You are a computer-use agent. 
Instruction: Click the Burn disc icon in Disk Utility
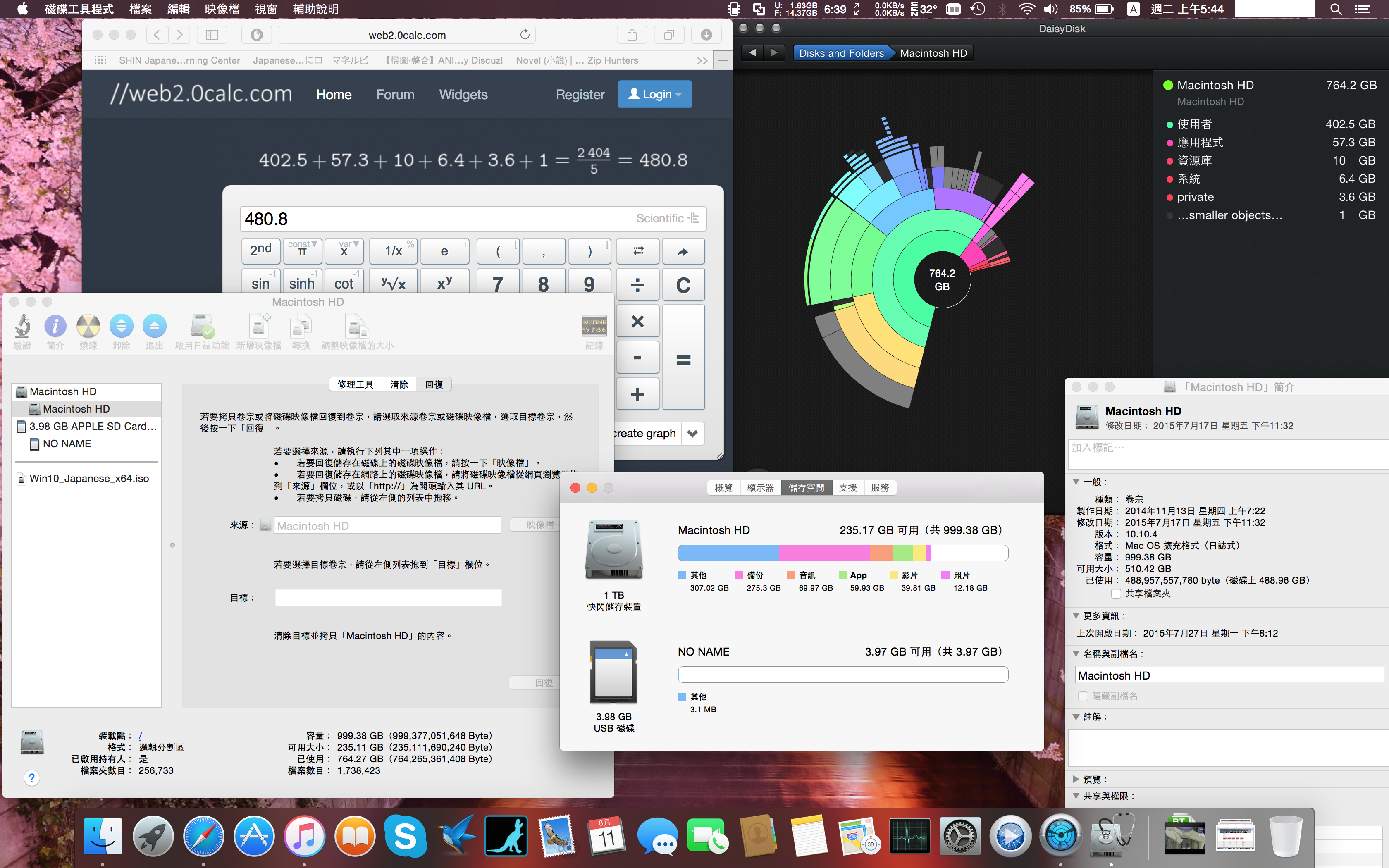click(x=88, y=326)
